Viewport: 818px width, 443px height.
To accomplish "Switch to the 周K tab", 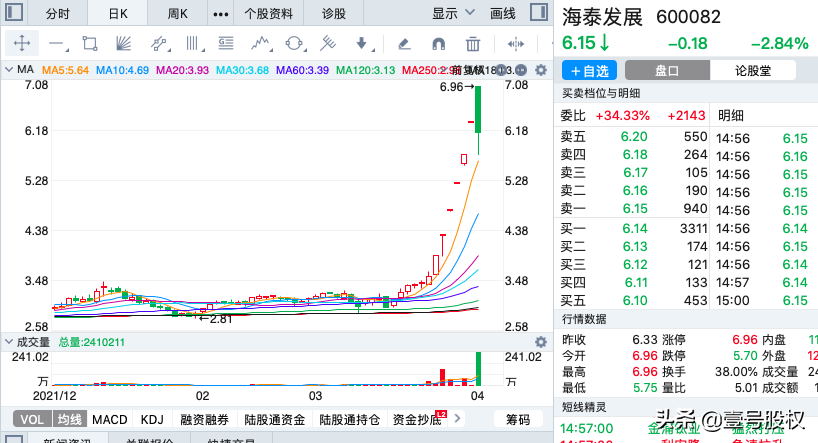I will click(178, 13).
